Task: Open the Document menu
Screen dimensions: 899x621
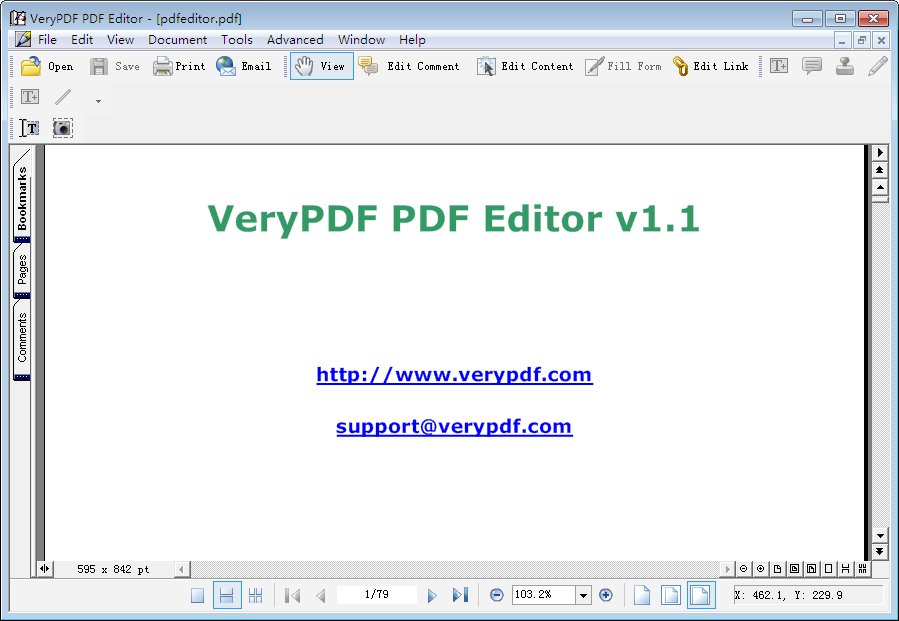Action: pyautogui.click(x=177, y=40)
